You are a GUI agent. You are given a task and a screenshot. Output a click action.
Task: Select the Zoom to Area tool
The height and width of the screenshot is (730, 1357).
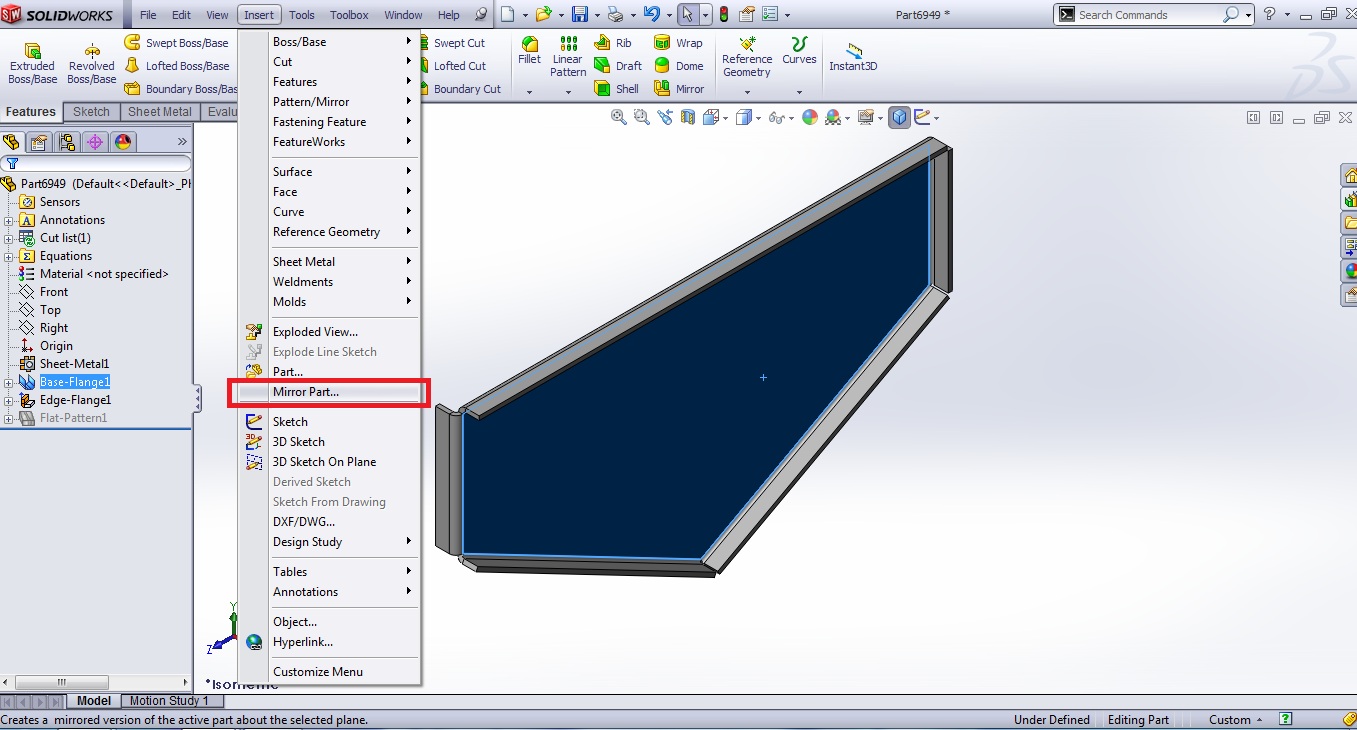(640, 117)
